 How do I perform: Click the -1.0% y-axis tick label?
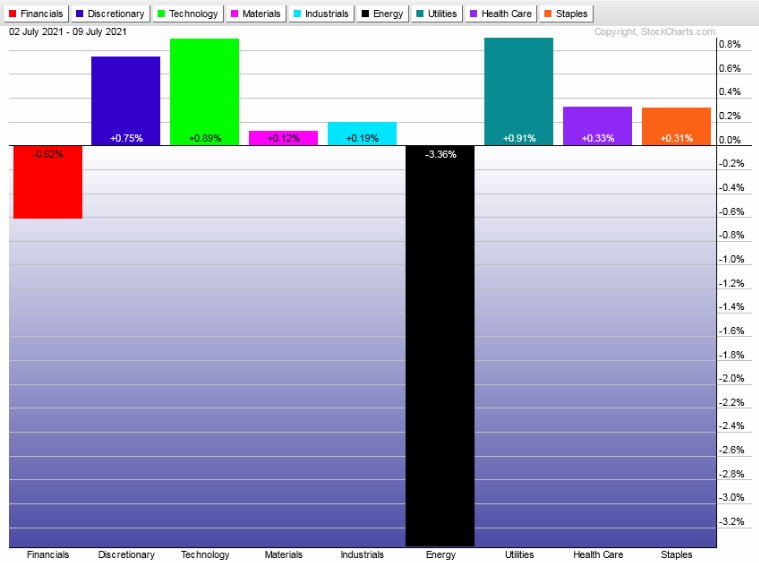(x=731, y=259)
